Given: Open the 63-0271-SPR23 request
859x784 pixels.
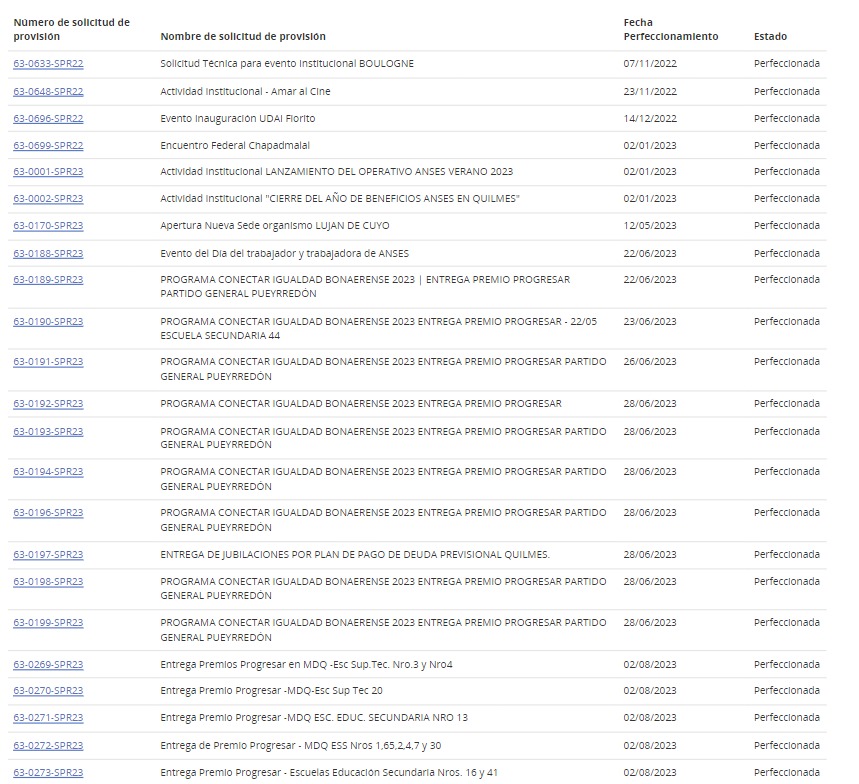Looking at the screenshot, I should pyautogui.click(x=48, y=718).
